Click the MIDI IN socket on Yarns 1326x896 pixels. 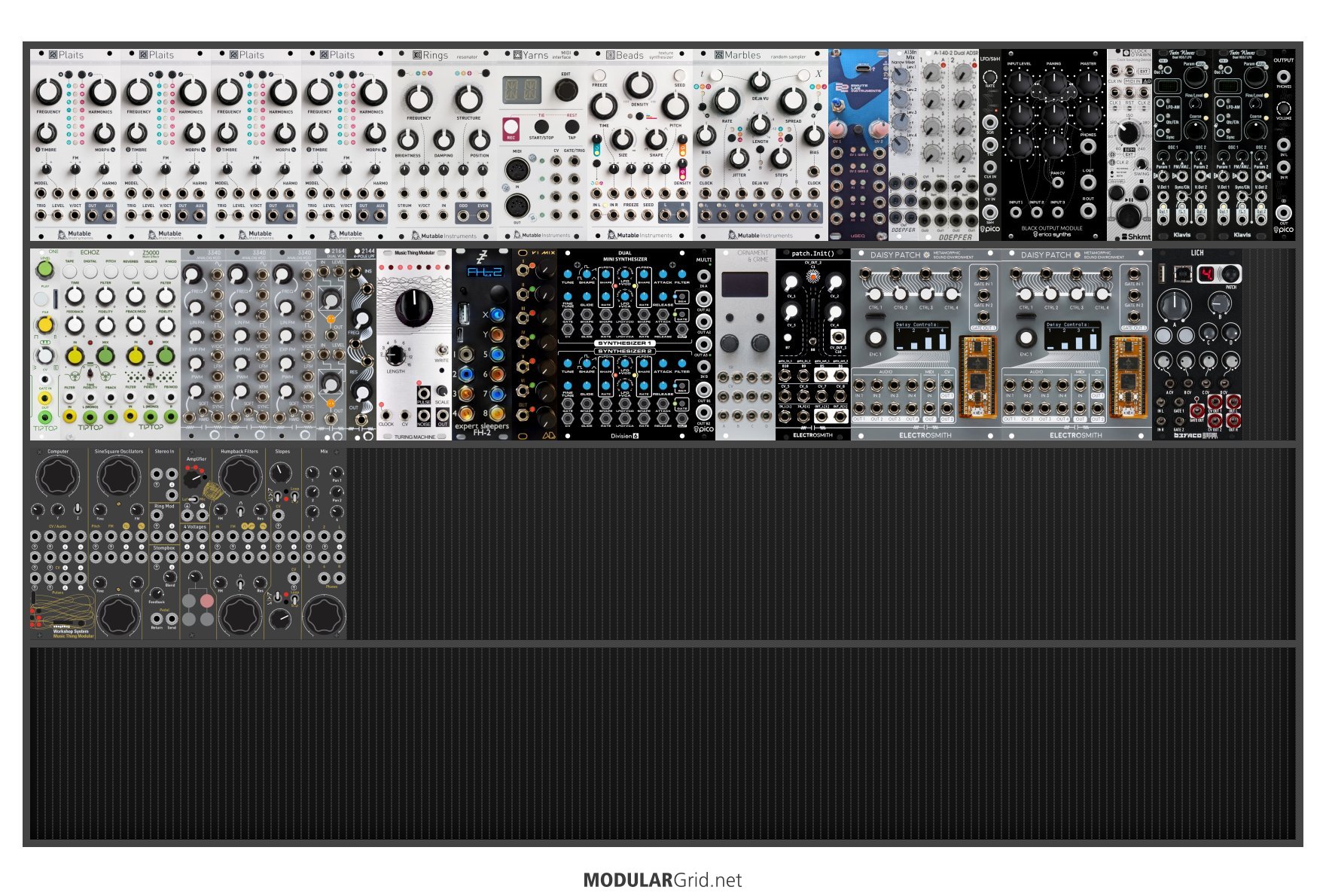(517, 169)
